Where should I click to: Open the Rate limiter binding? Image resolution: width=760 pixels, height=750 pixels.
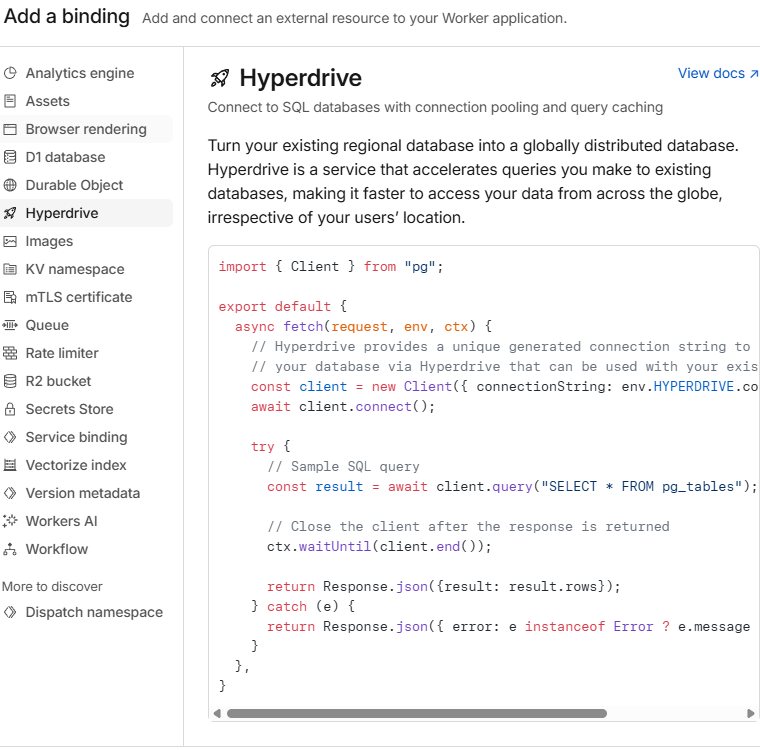[62, 353]
